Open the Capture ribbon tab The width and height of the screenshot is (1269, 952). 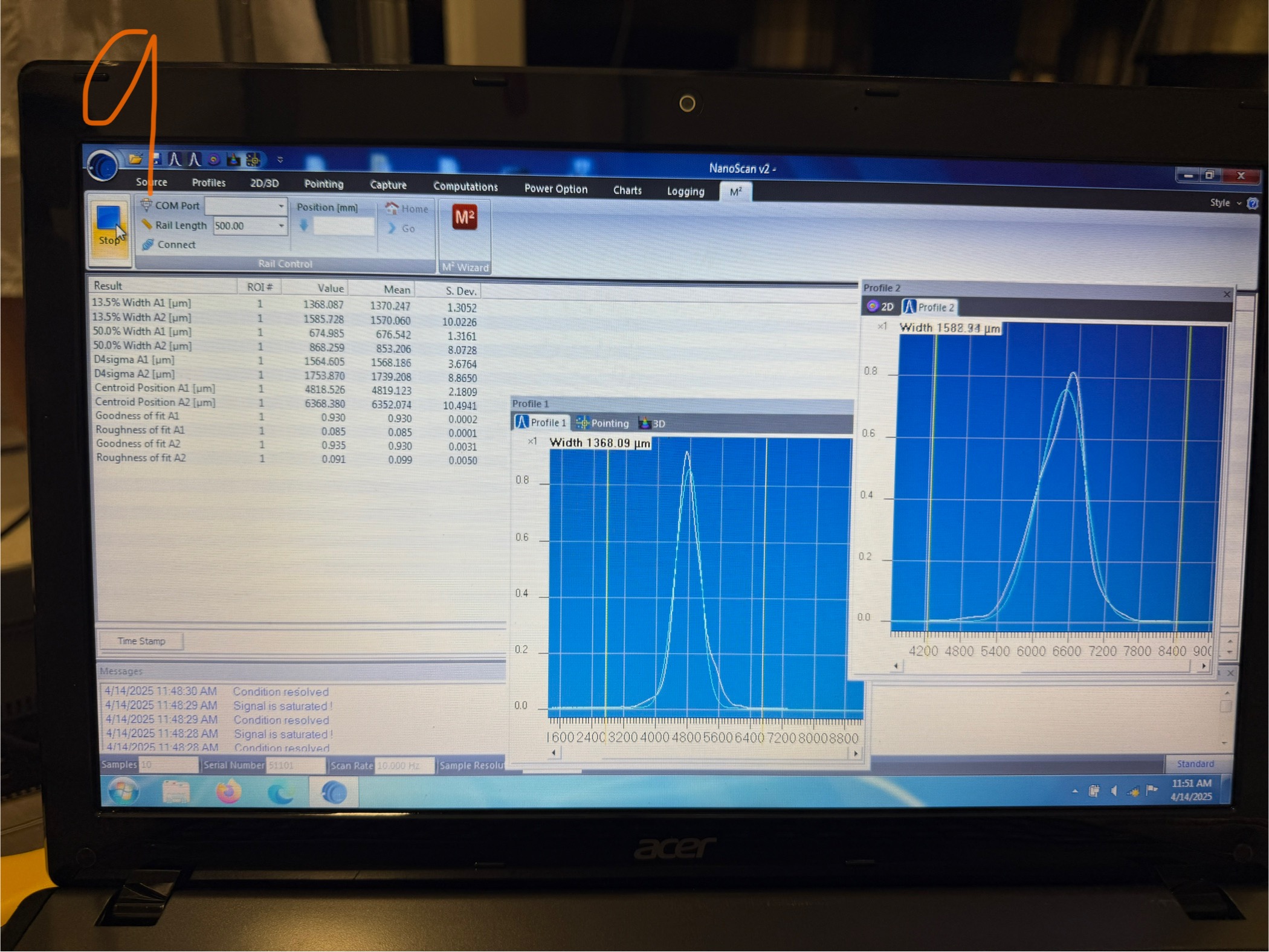tap(388, 185)
